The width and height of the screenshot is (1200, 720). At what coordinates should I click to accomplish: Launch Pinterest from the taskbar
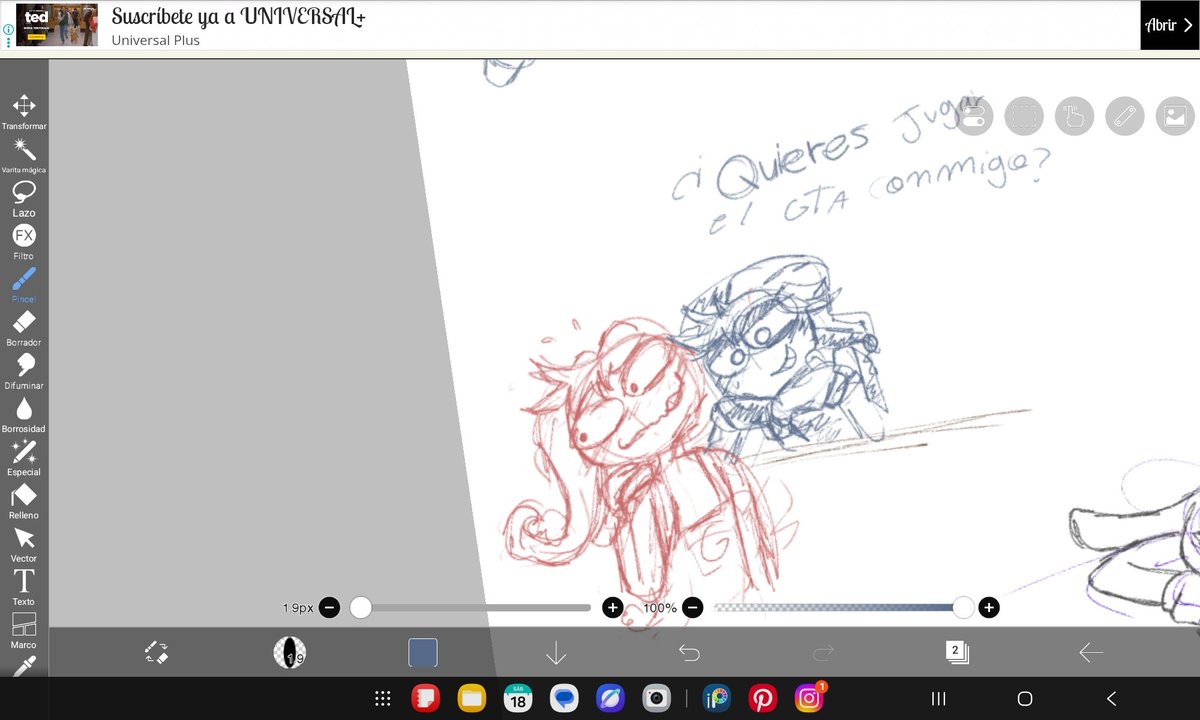(762, 699)
